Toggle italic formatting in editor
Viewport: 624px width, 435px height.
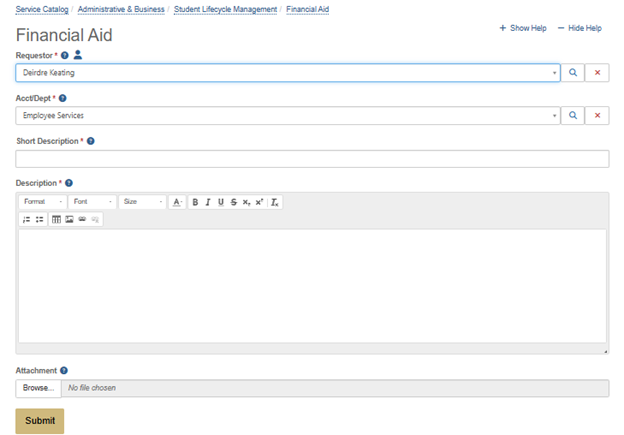click(x=208, y=202)
